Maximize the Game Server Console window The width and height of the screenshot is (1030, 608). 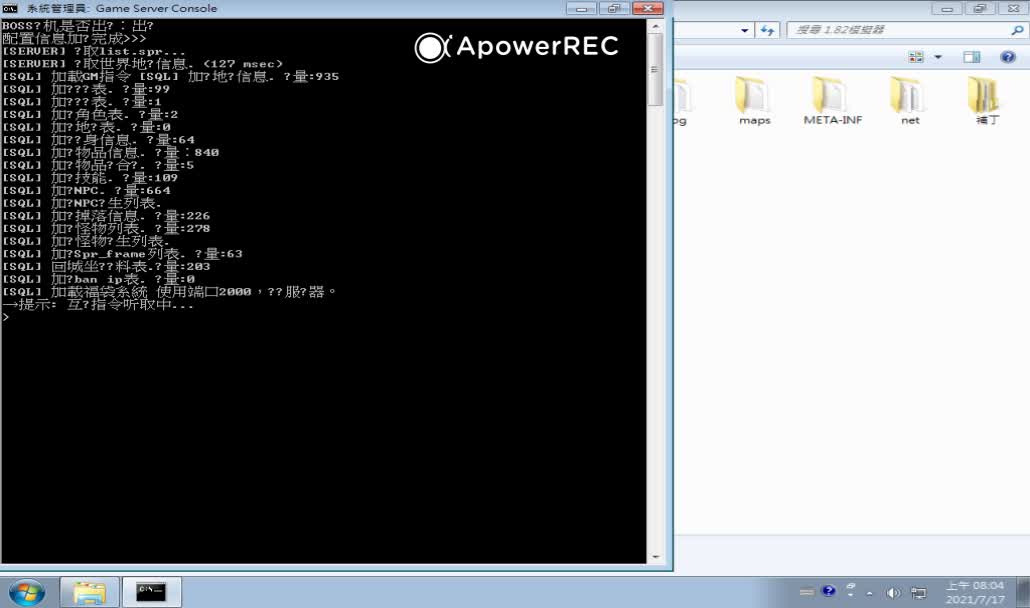[x=614, y=9]
